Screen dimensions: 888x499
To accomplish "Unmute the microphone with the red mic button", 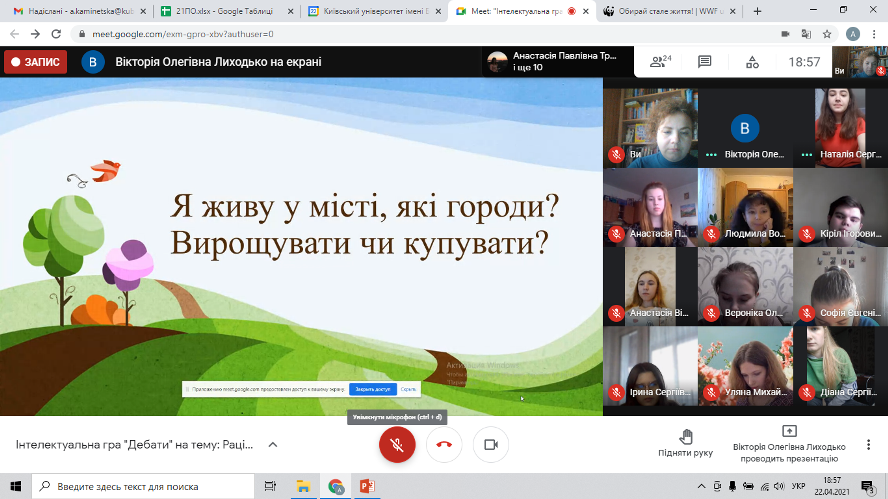I will (x=397, y=445).
